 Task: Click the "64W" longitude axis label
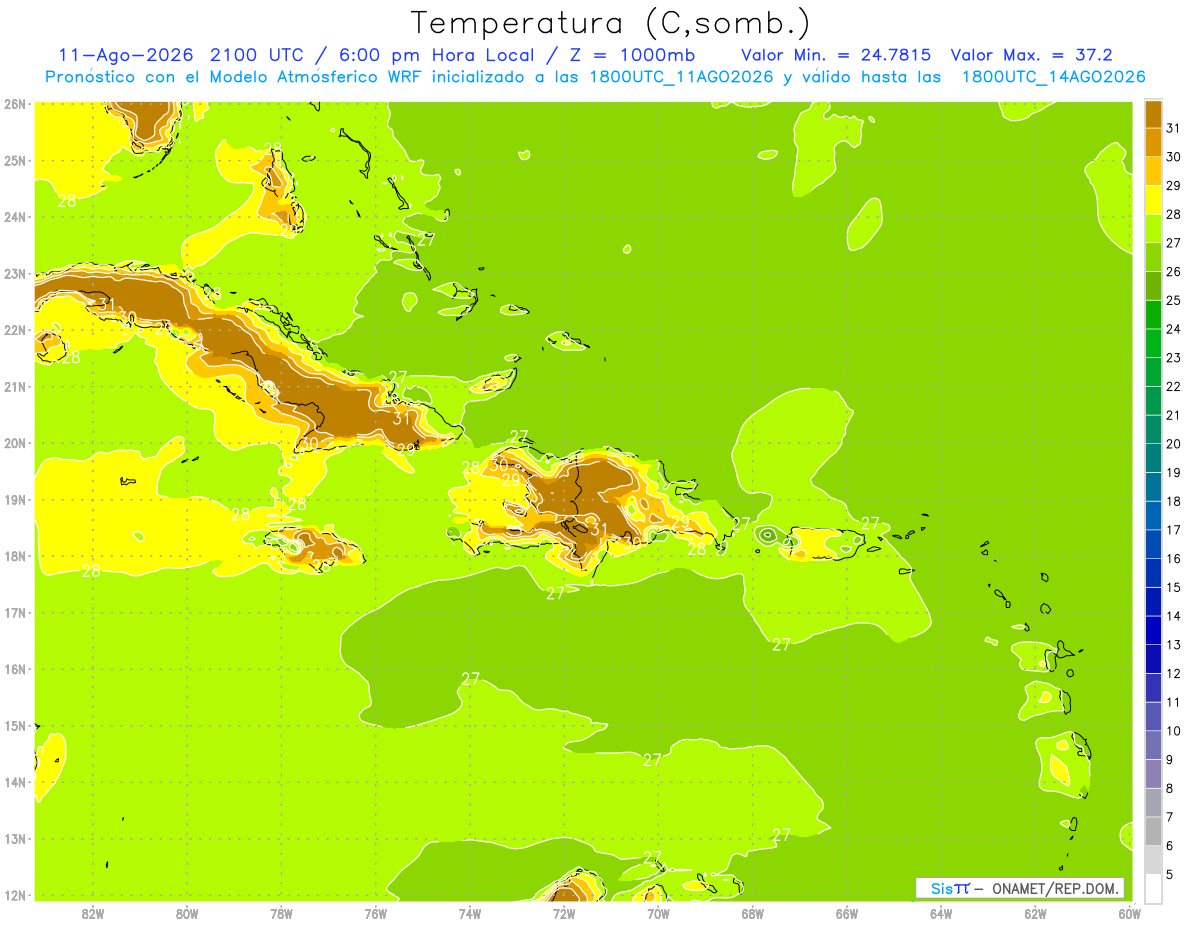coord(941,914)
